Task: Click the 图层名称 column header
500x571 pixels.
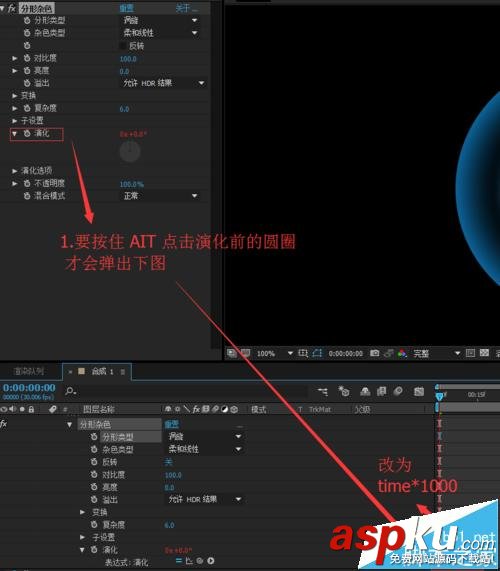Action: [99, 409]
